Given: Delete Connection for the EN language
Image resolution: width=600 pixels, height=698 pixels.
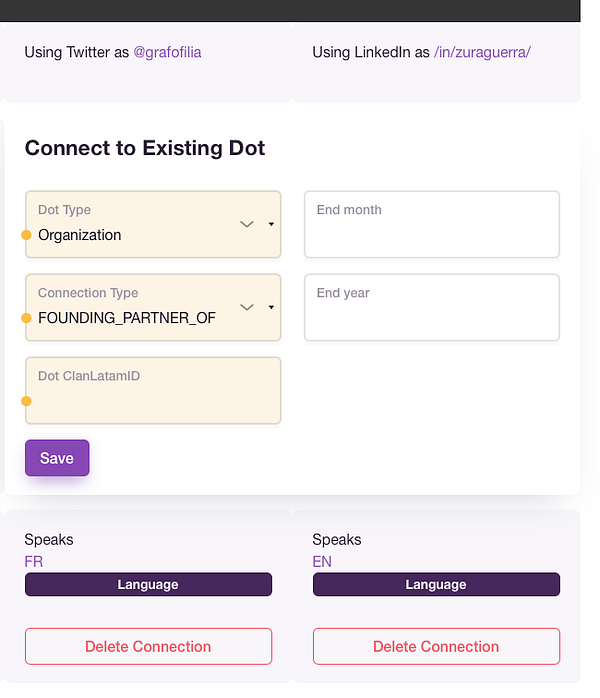Looking at the screenshot, I should 436,646.
